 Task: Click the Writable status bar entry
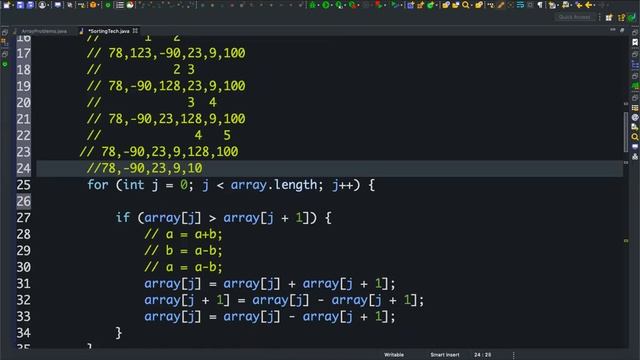tap(394, 355)
